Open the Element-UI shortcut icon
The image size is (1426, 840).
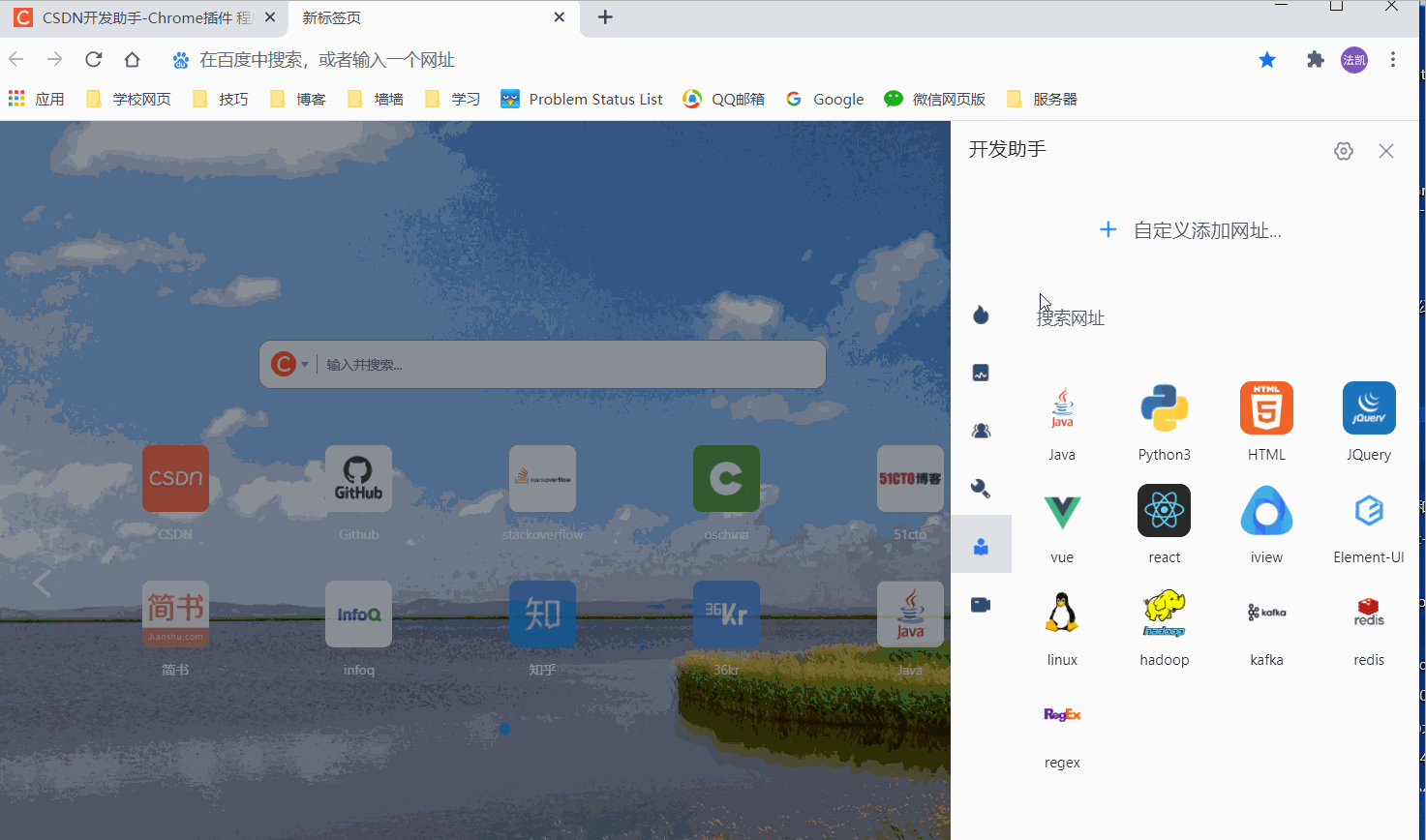coord(1369,511)
